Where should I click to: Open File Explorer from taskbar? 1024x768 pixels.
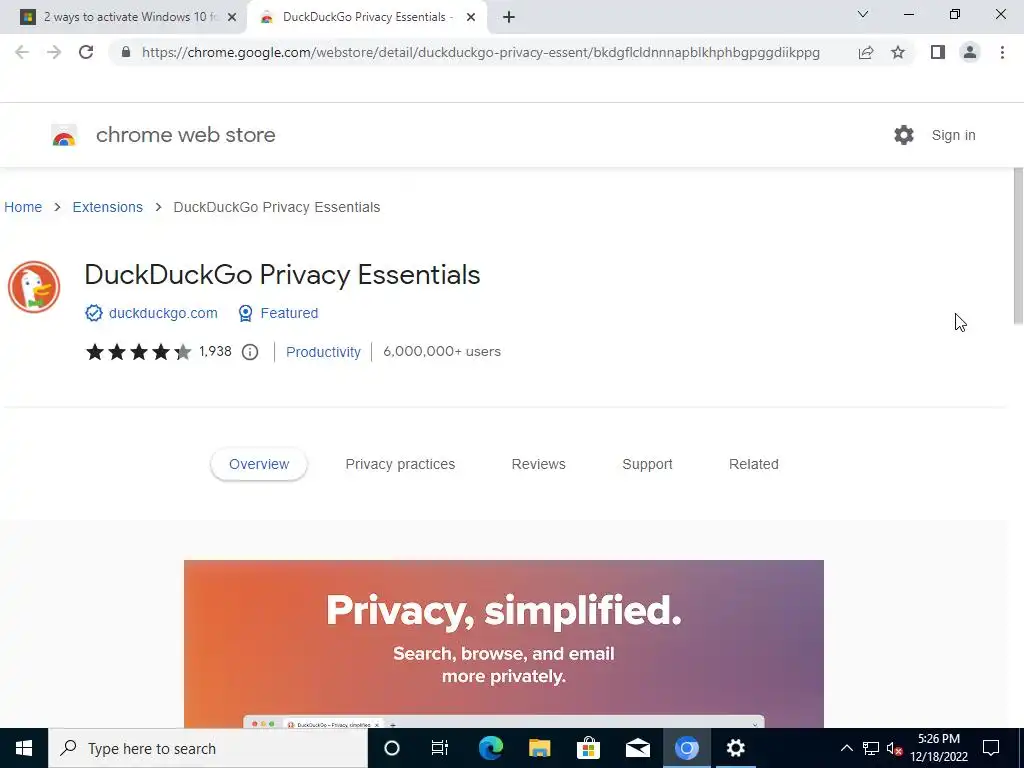click(539, 748)
